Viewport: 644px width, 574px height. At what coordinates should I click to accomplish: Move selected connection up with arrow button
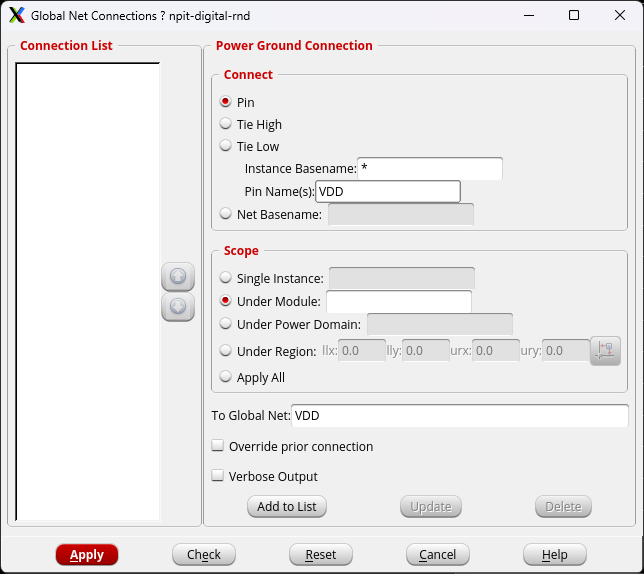[x=178, y=276]
